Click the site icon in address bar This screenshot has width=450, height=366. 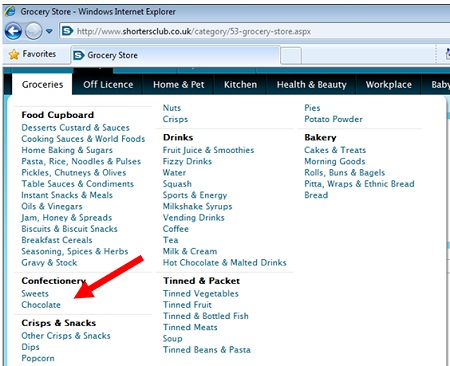(67, 31)
